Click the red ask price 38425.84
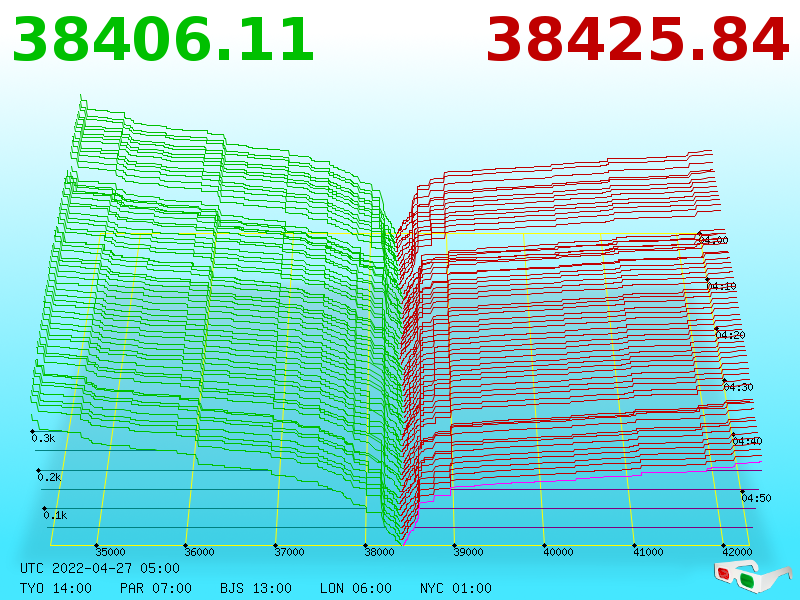The width and height of the screenshot is (800, 600). [x=637, y=40]
